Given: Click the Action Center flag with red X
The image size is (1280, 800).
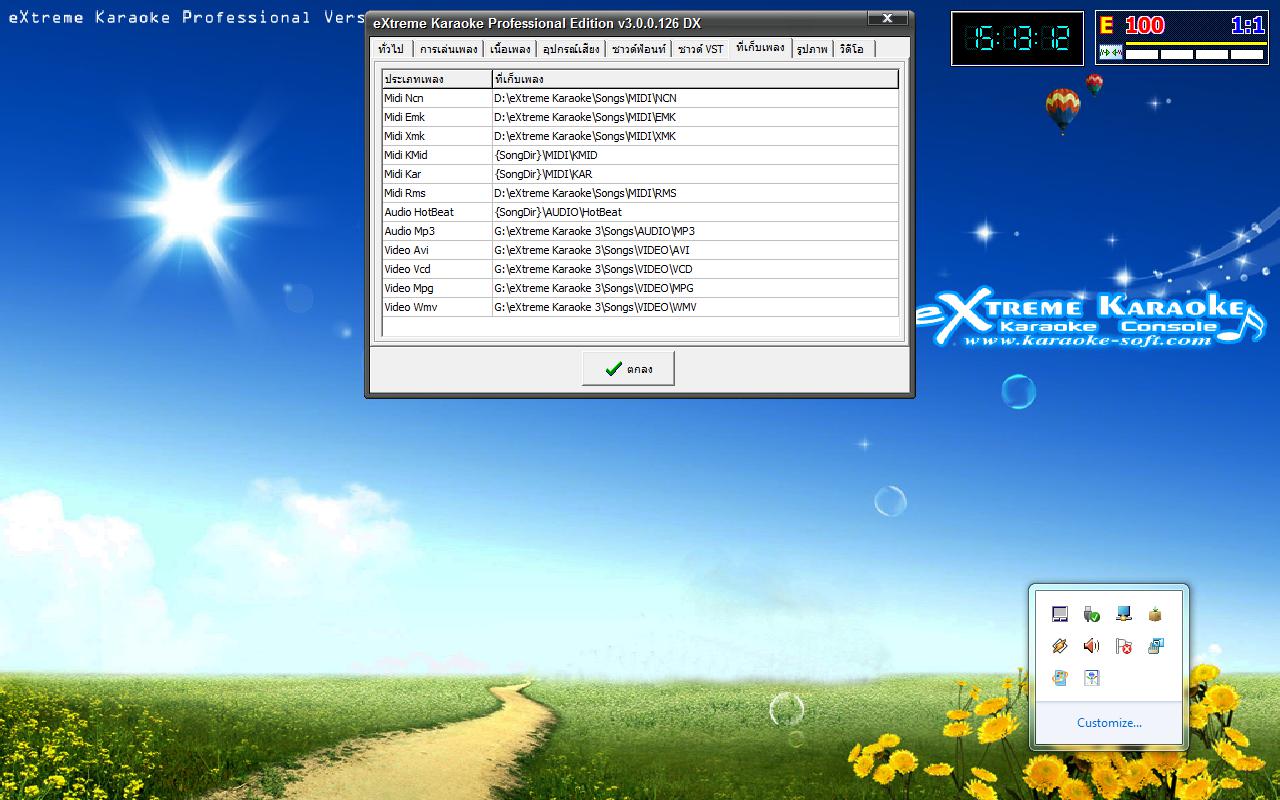Looking at the screenshot, I should (x=1124, y=646).
